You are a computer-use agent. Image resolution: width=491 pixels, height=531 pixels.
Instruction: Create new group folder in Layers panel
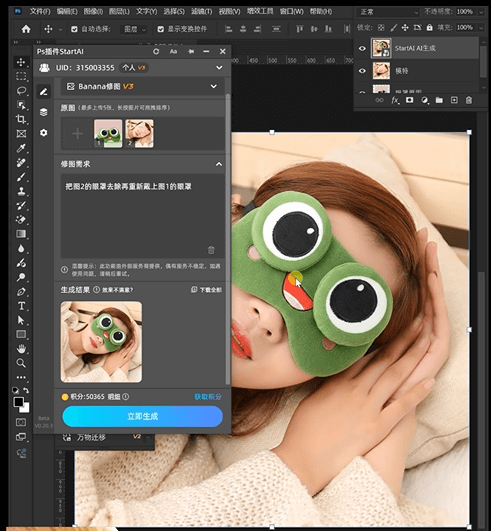coord(439,100)
